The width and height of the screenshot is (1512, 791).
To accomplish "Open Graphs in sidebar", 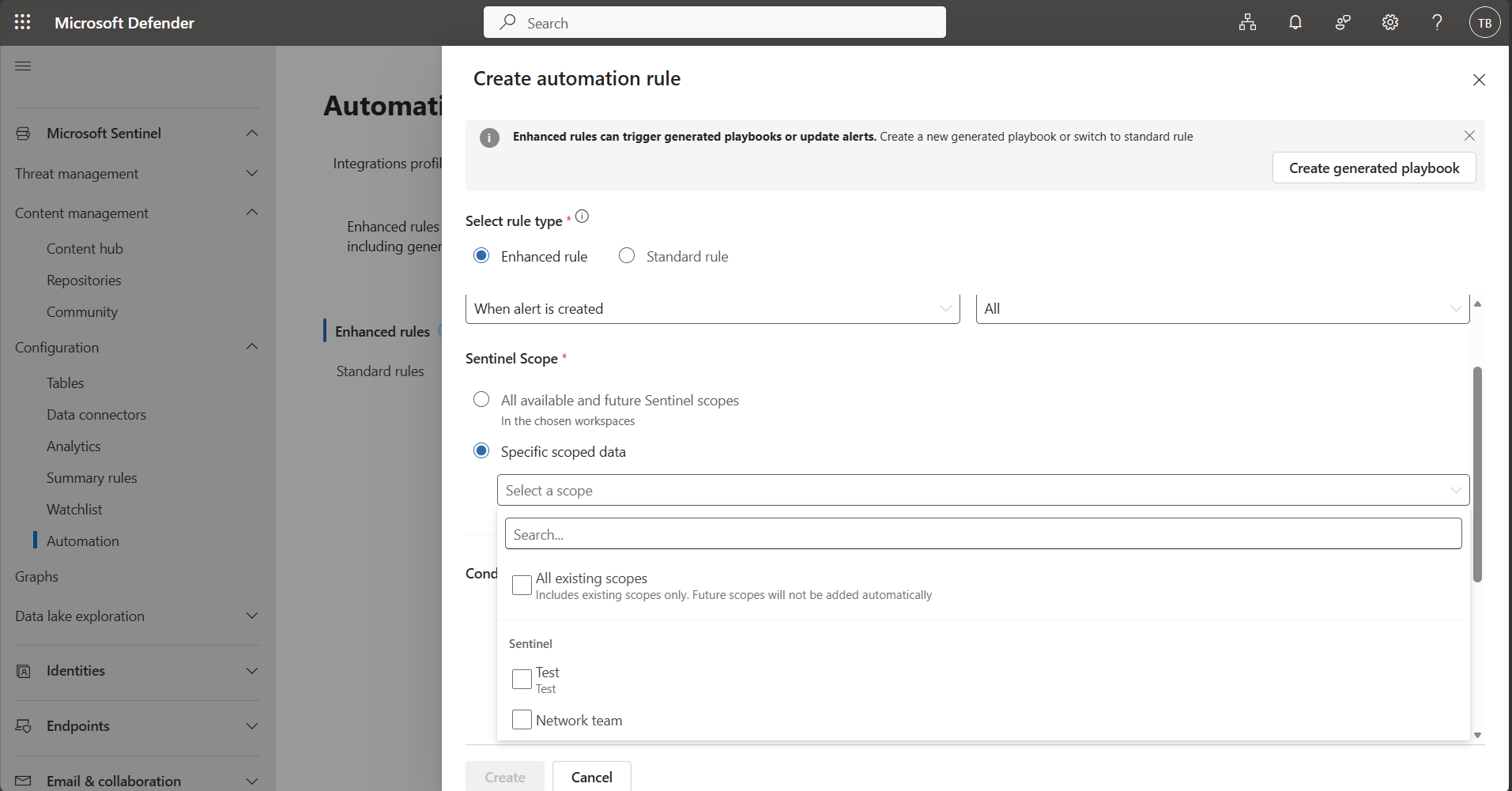I will [x=36, y=577].
